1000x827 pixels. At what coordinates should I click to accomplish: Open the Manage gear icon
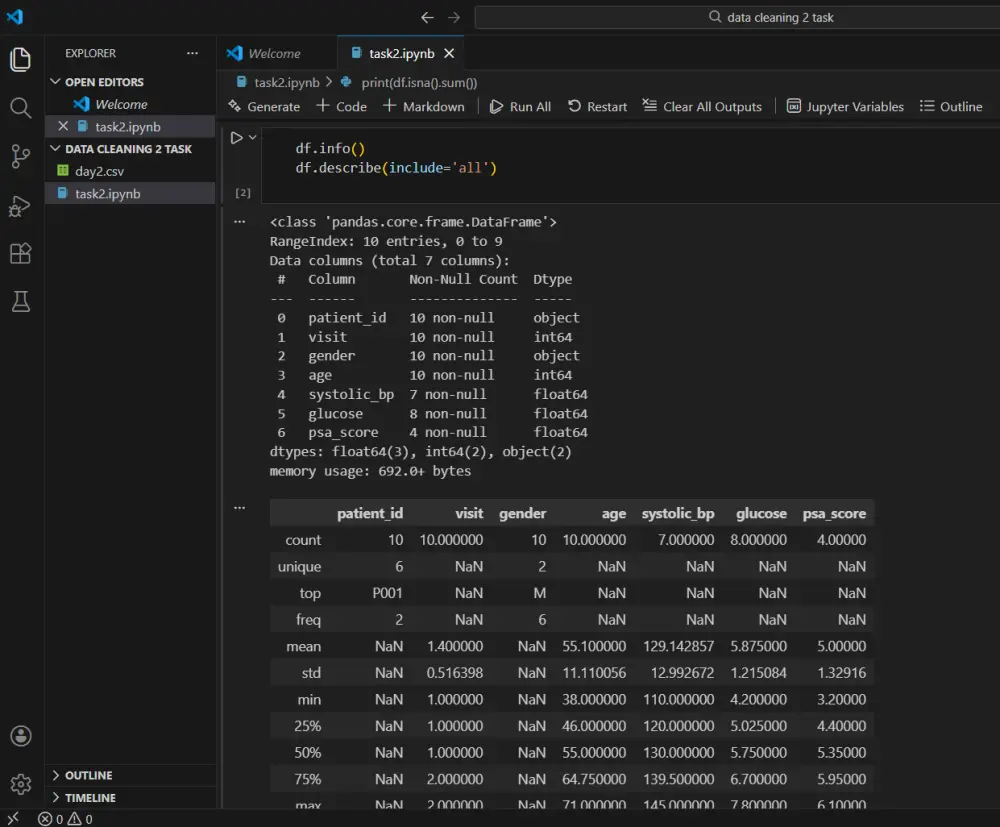20,784
